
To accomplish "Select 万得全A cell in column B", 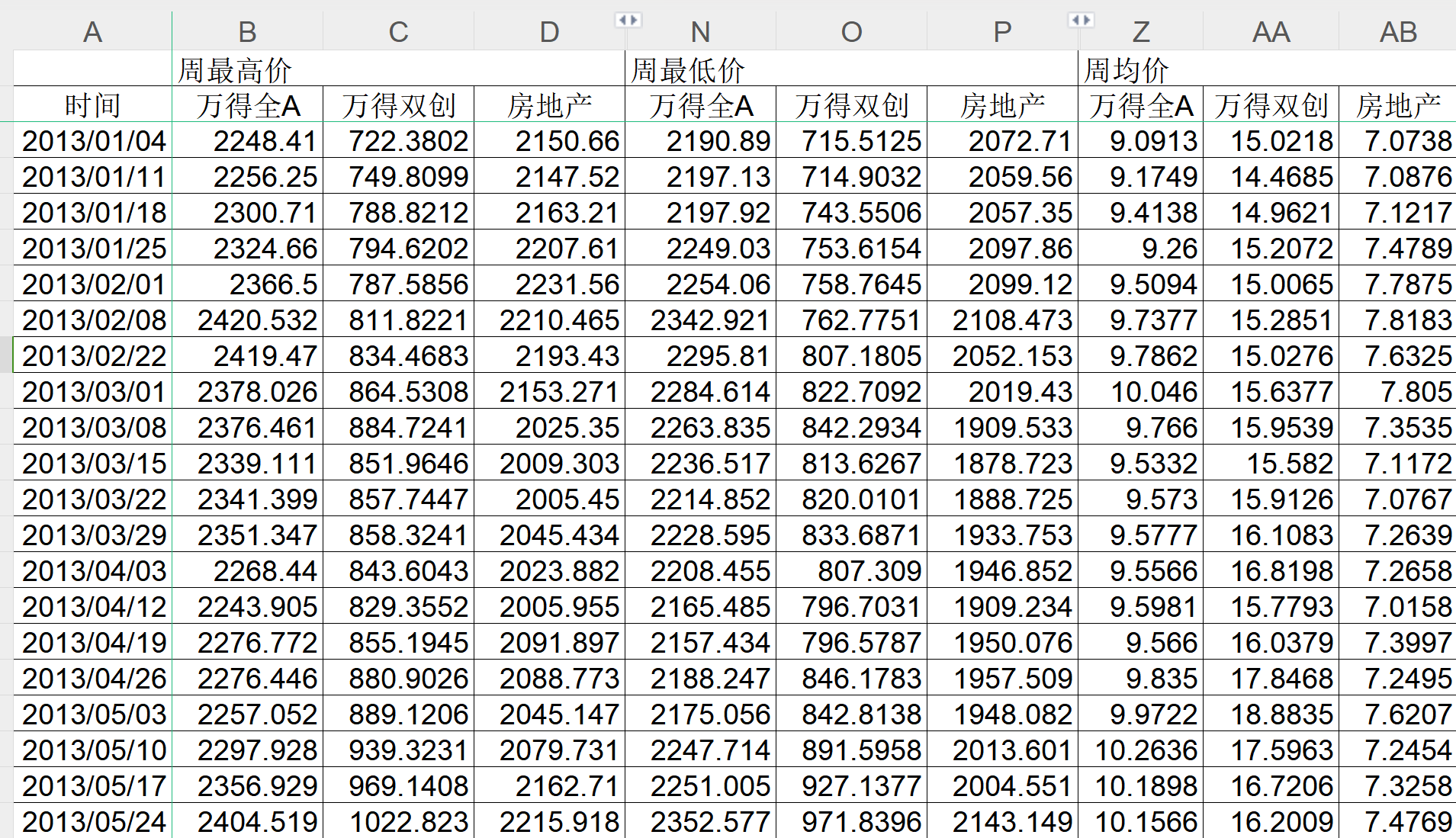I will pyautogui.click(x=247, y=104).
